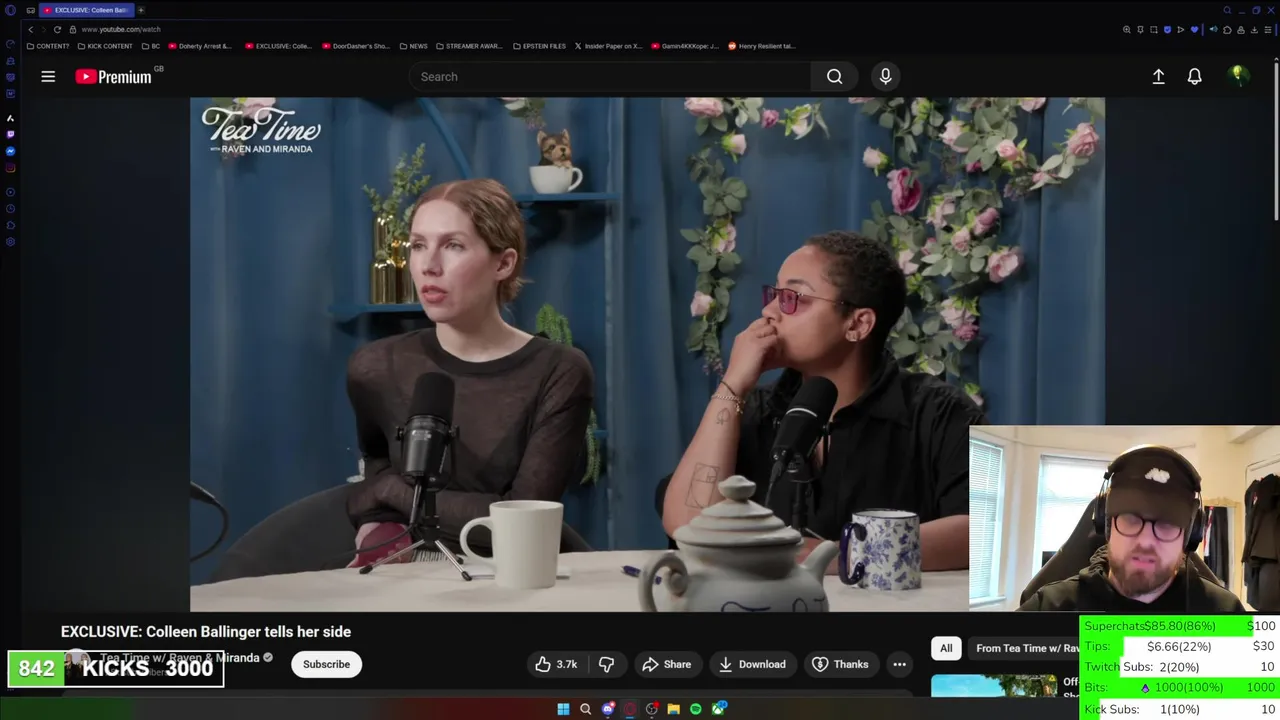Viewport: 1280px width, 720px height.
Task: Download the video for offline viewing
Action: coord(752,664)
